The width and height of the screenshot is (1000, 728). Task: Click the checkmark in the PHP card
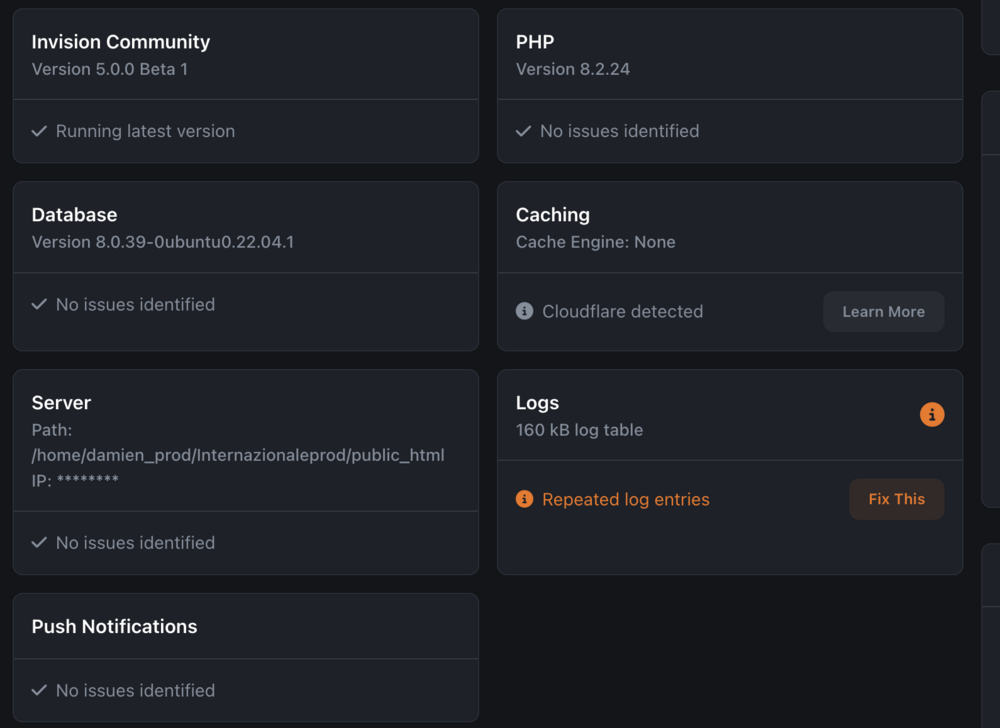pos(524,131)
